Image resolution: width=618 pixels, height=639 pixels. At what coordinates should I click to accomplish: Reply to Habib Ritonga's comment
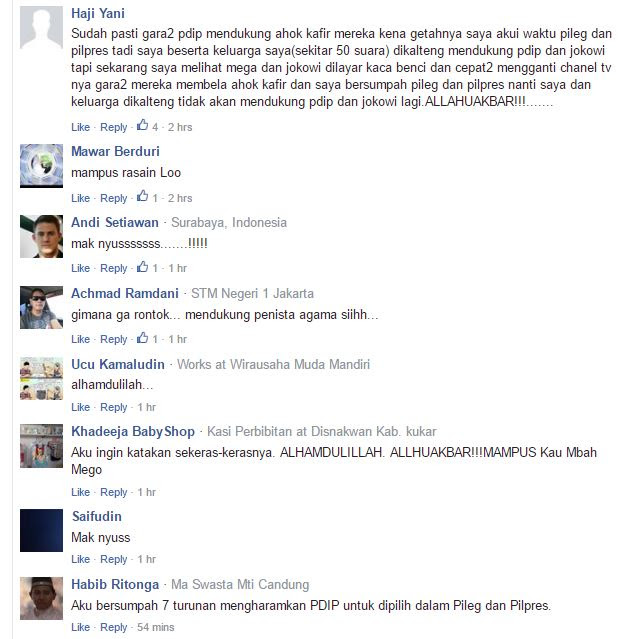click(114, 627)
